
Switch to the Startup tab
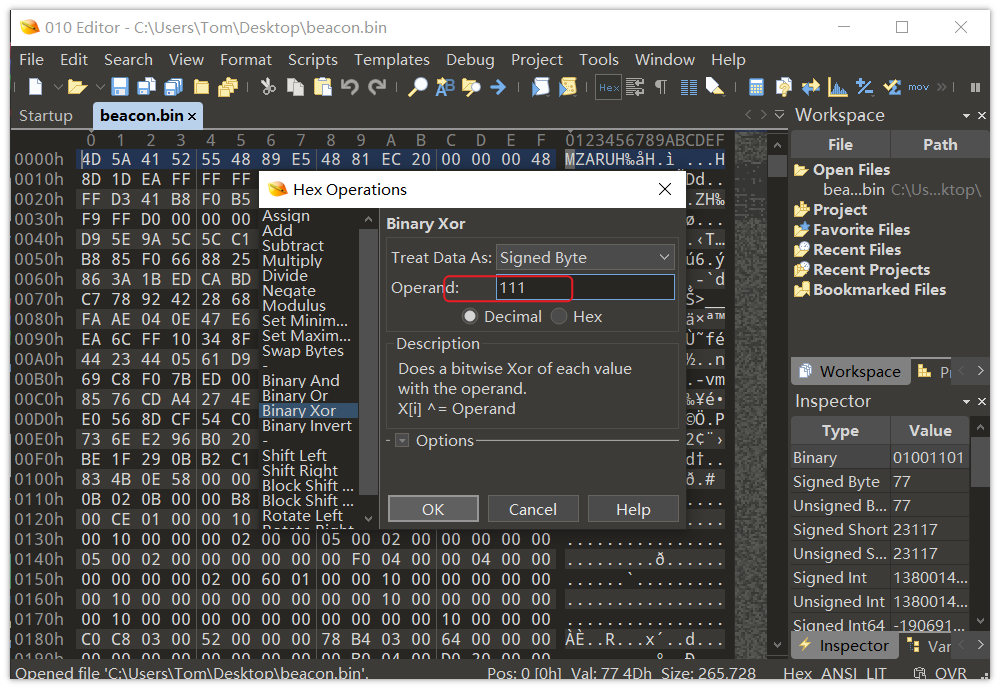click(46, 115)
